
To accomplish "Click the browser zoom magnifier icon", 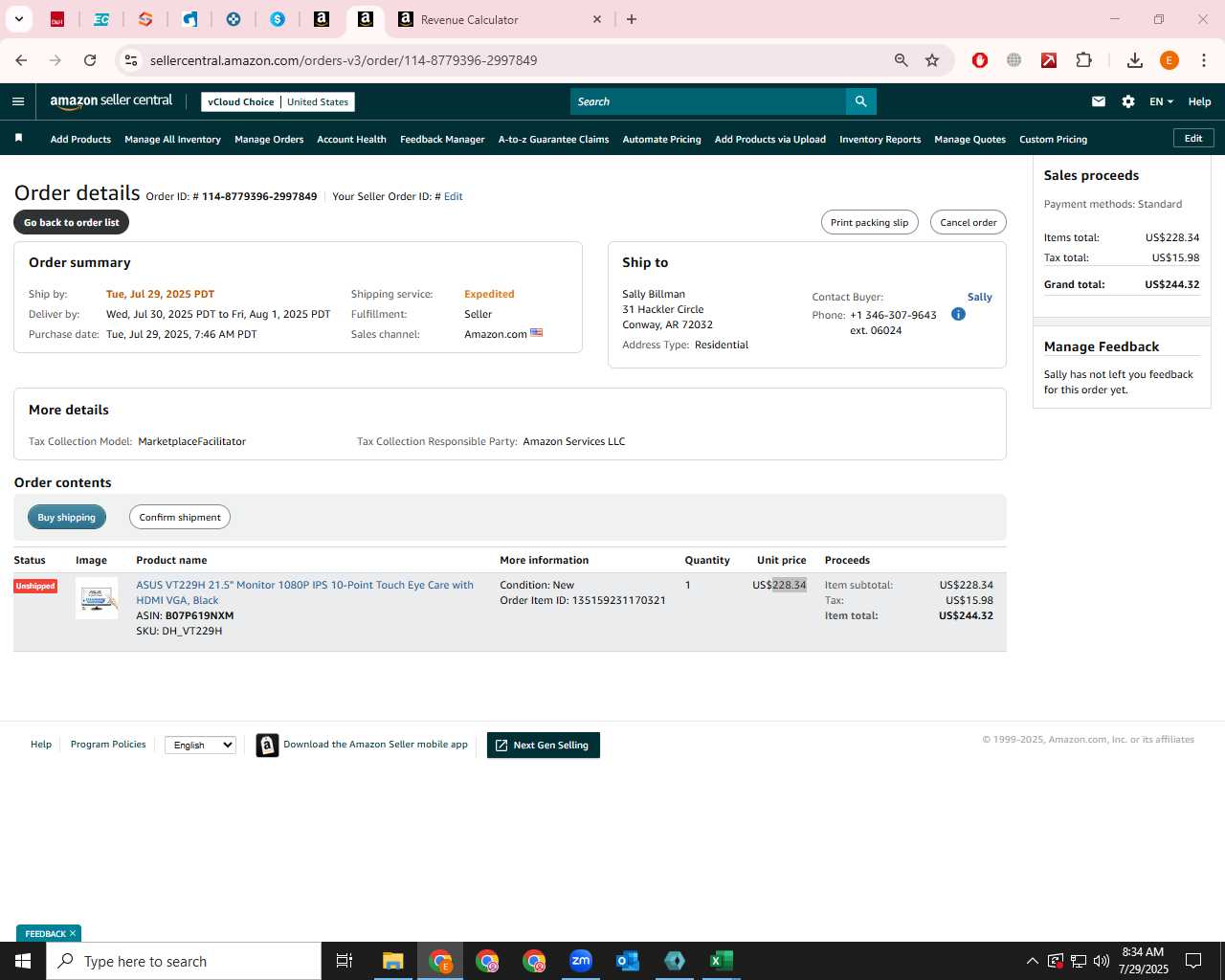I will 901,60.
